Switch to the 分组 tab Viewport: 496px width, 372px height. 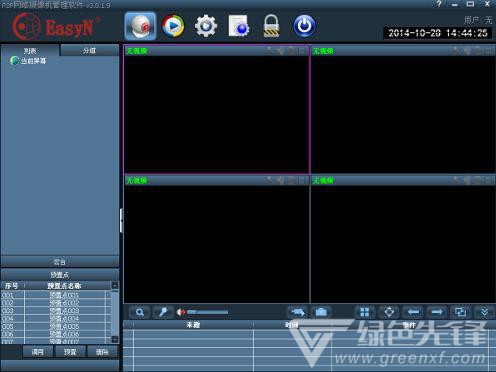pos(89,51)
